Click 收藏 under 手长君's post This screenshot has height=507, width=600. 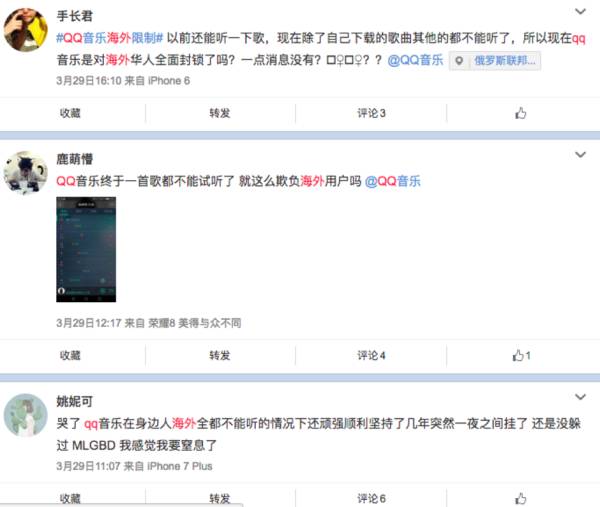pyautogui.click(x=70, y=113)
